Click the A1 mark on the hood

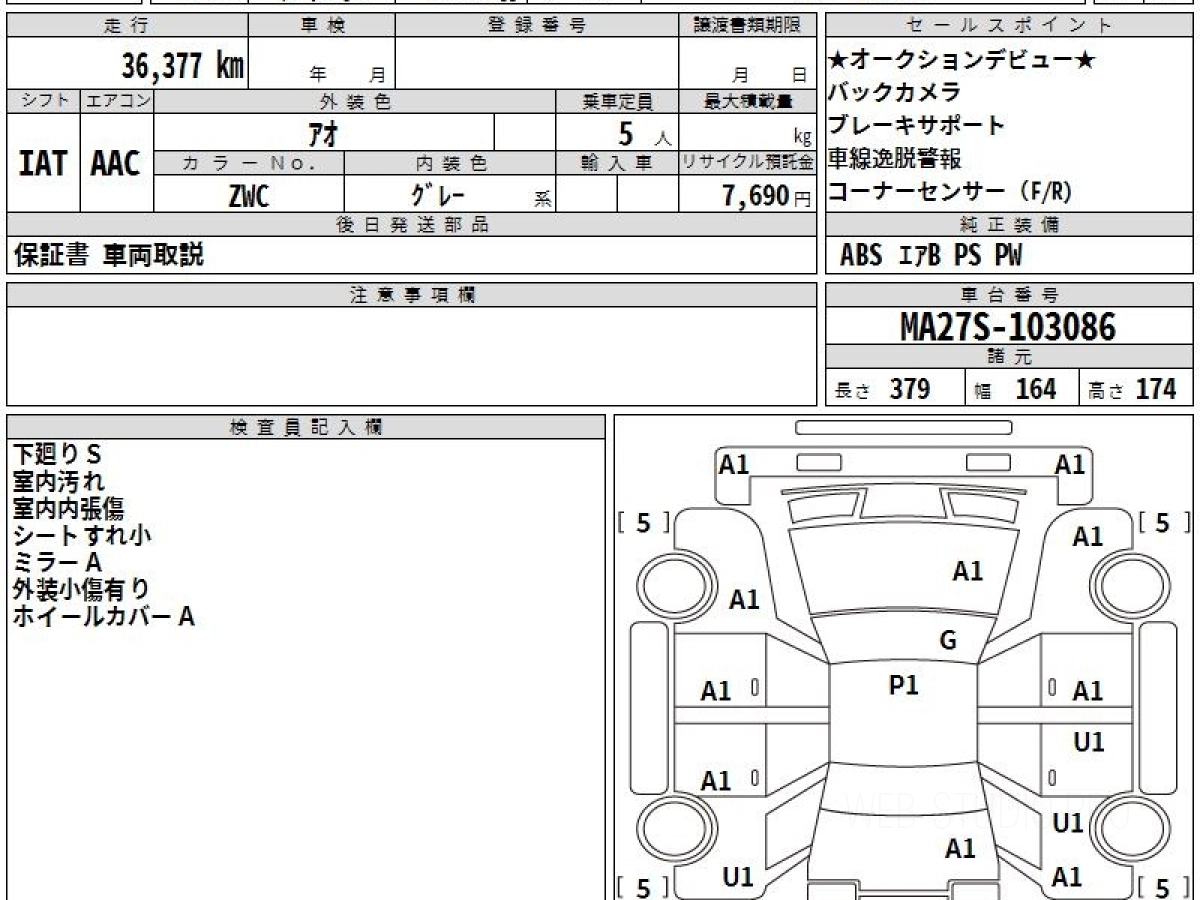click(968, 571)
